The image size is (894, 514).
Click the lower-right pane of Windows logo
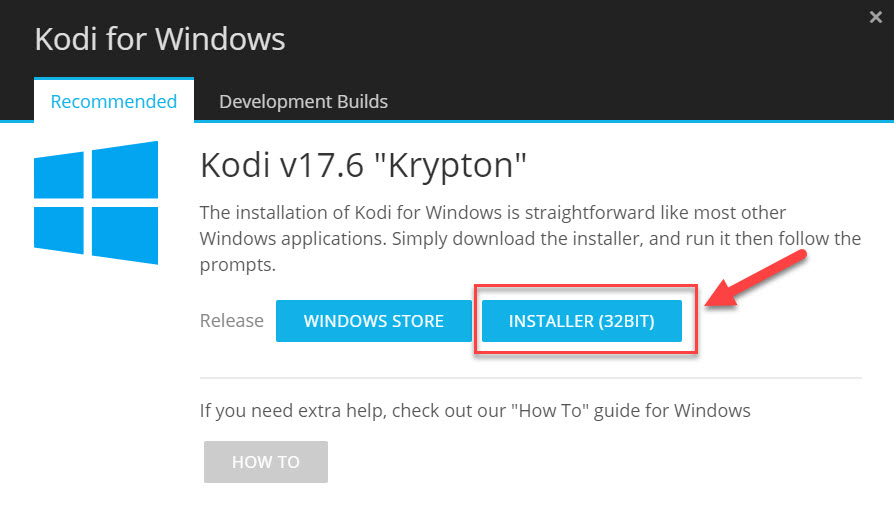click(125, 235)
